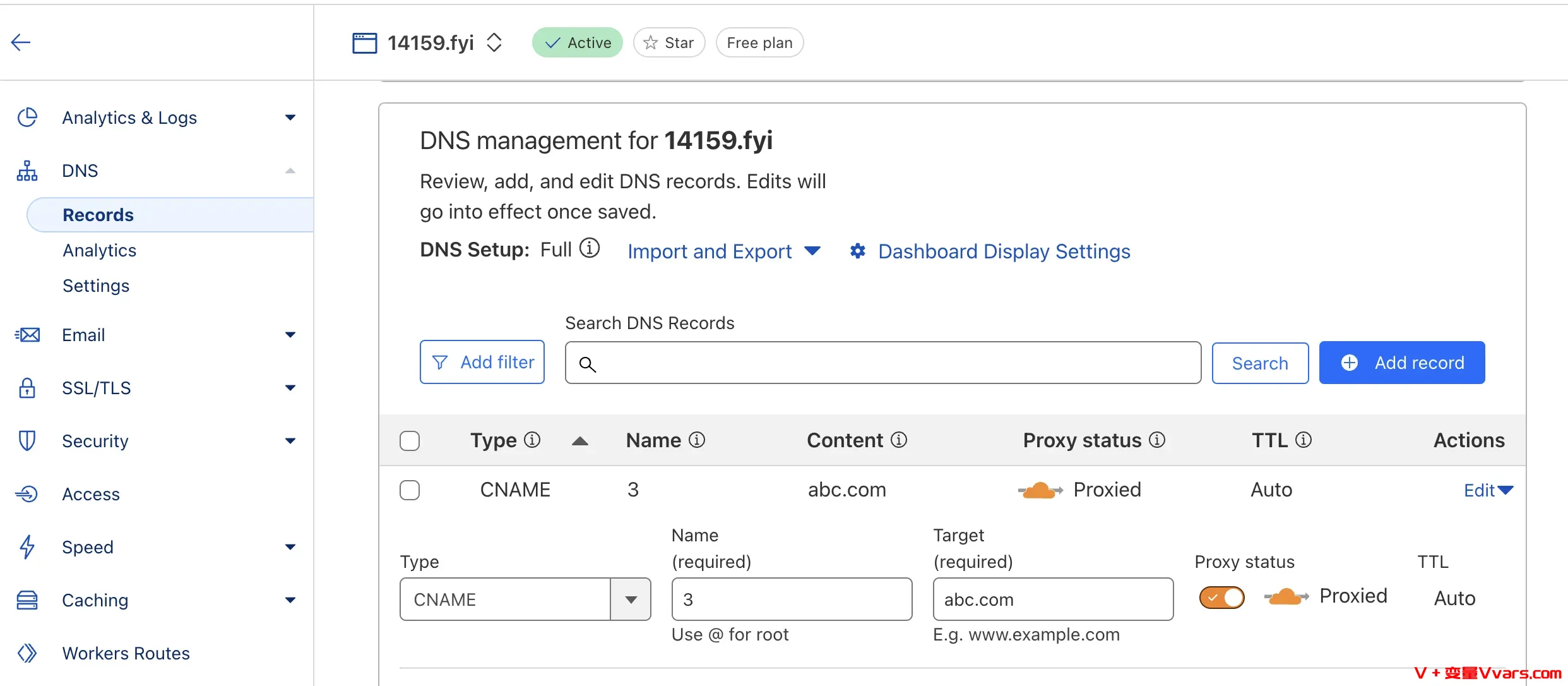Go back using the left arrow icon

(21, 42)
